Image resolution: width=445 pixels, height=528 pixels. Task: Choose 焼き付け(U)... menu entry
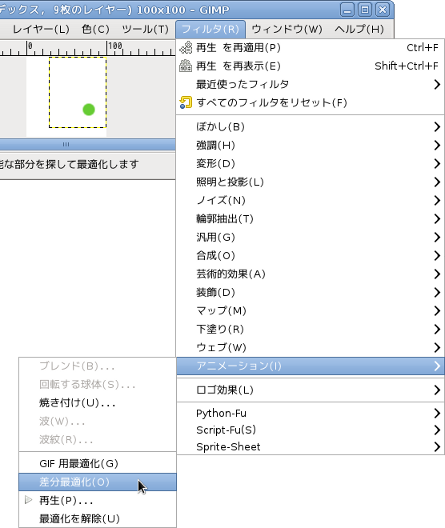click(x=98, y=403)
